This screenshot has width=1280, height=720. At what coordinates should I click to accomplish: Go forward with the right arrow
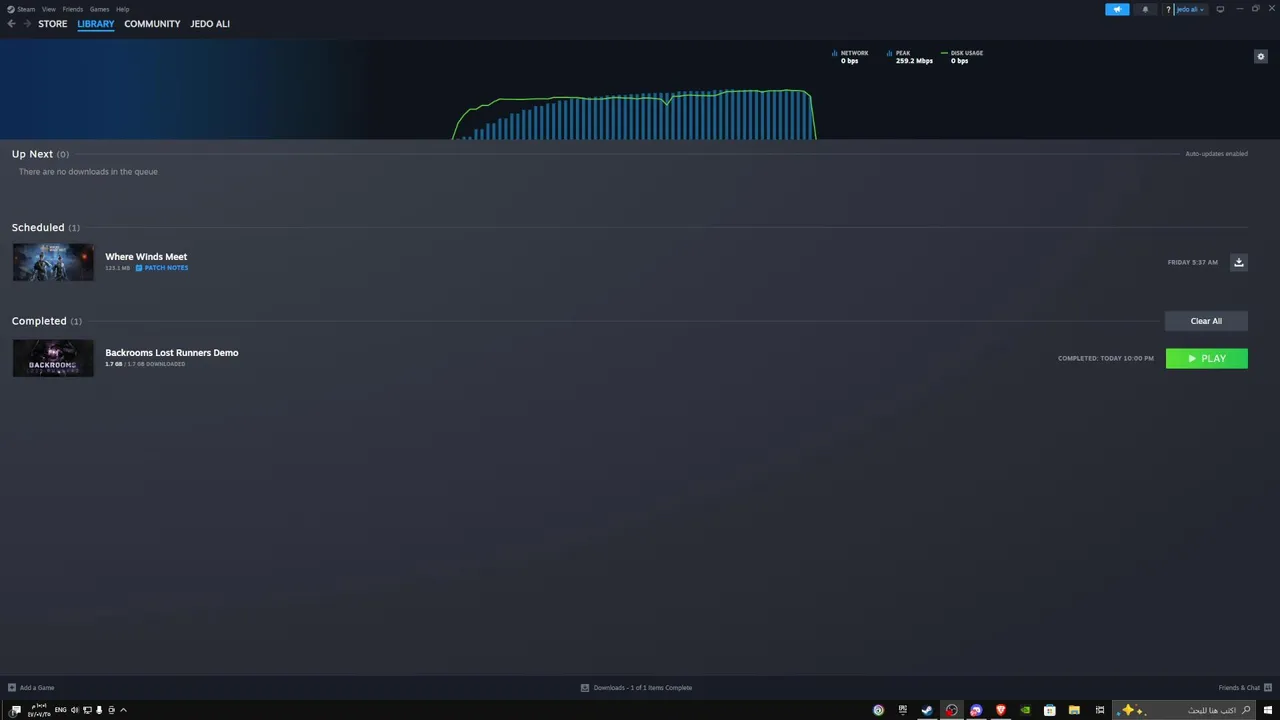[27, 24]
